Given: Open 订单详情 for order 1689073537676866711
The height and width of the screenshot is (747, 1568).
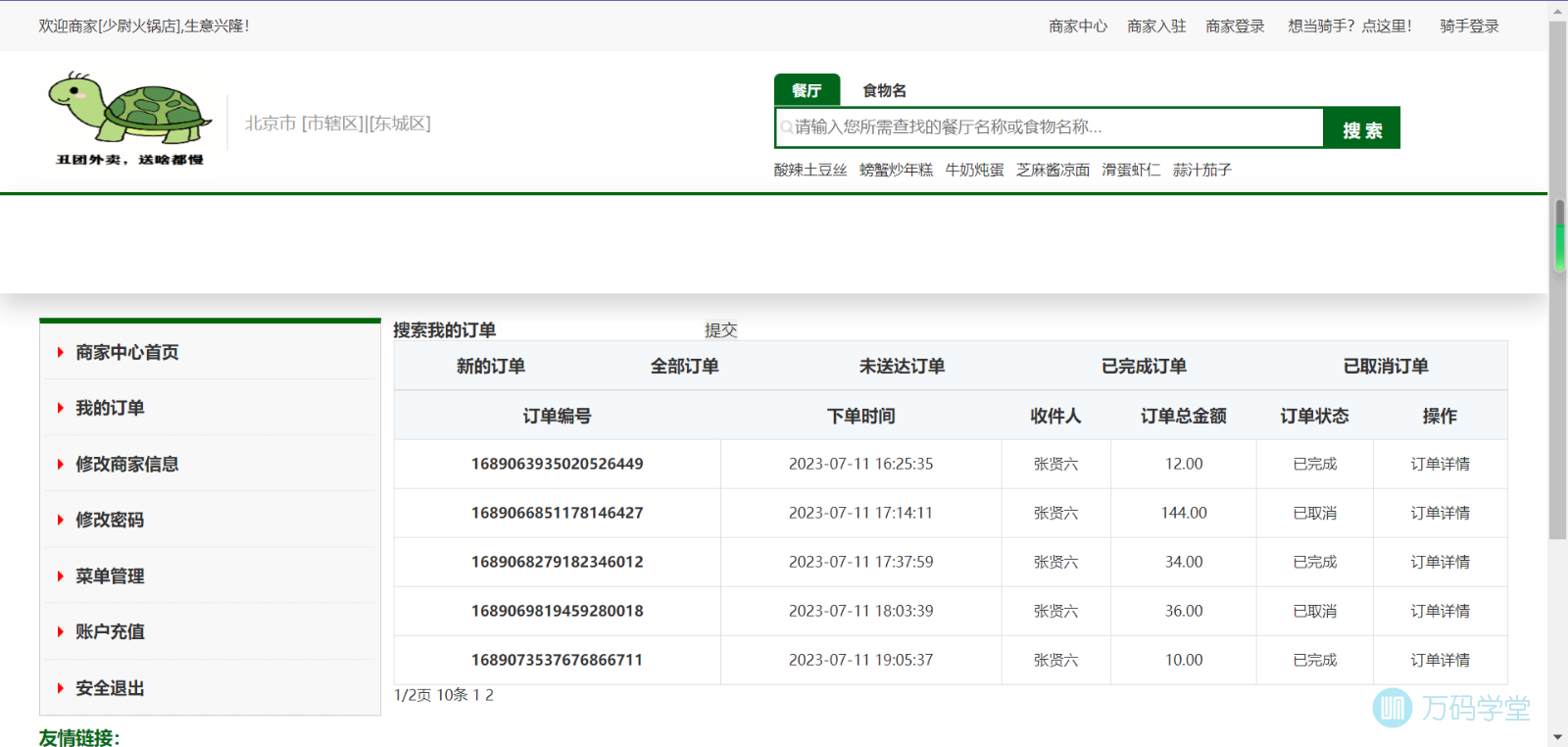Looking at the screenshot, I should click(1440, 660).
